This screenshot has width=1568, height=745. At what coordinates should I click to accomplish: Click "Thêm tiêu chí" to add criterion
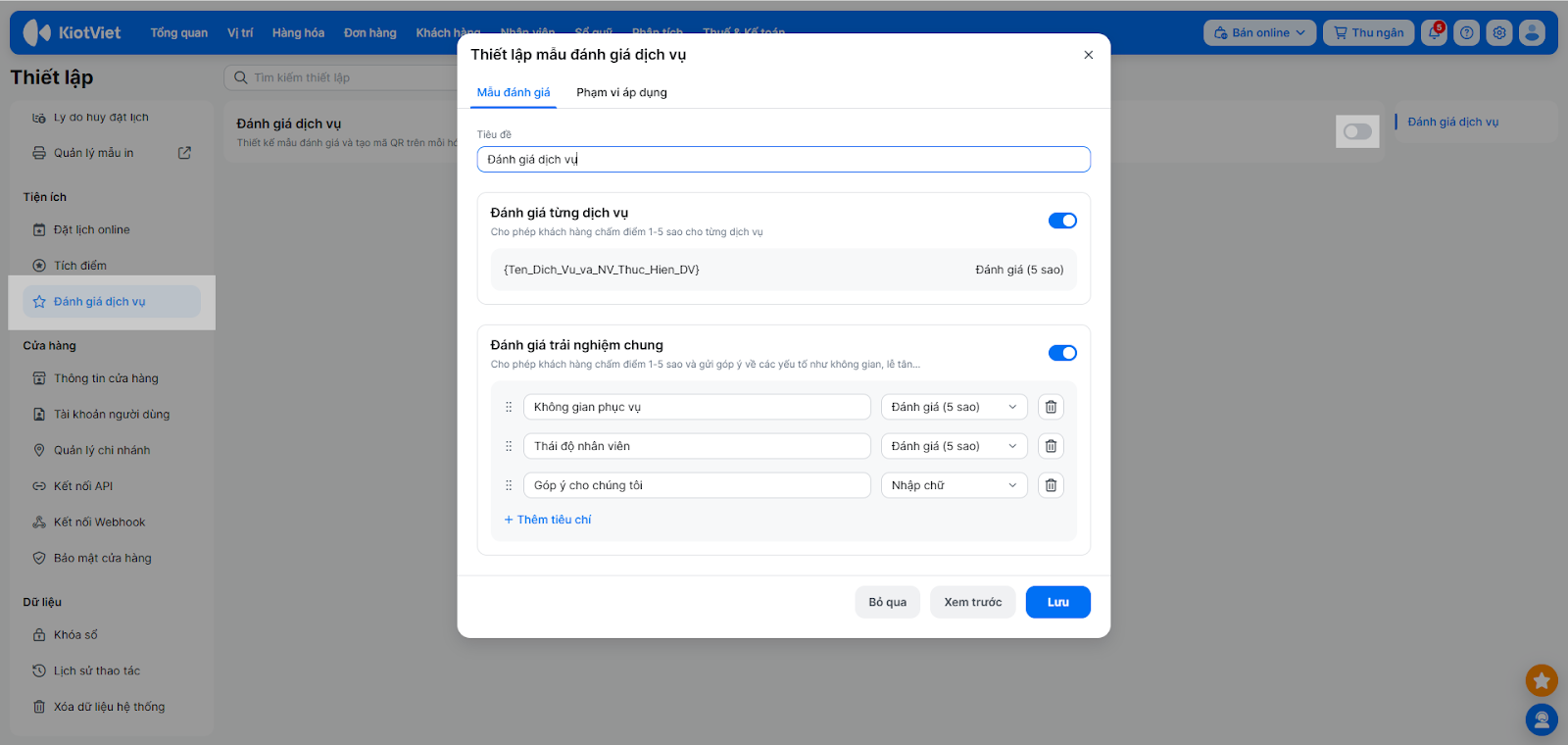(x=548, y=520)
